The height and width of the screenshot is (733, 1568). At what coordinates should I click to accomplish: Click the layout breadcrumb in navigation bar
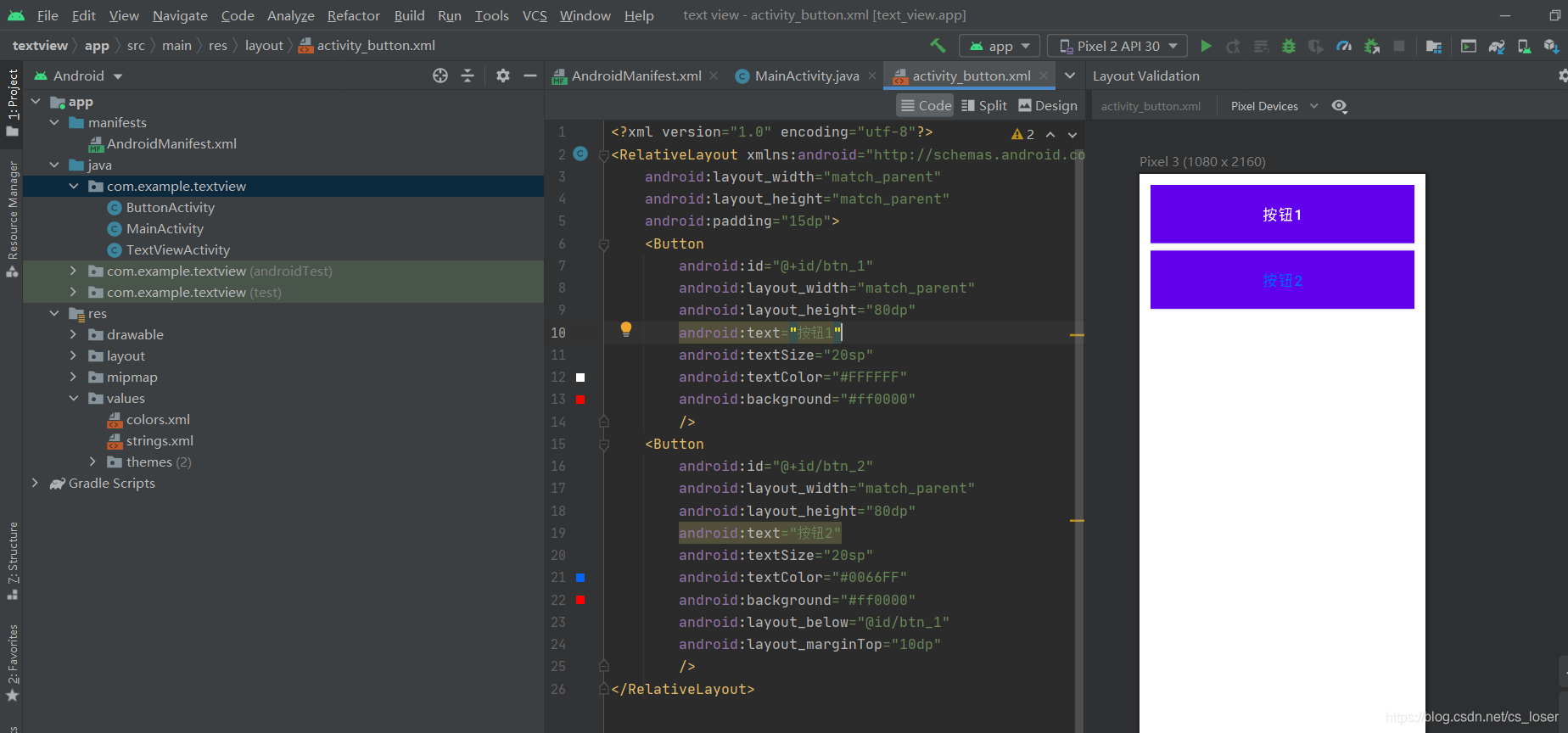[264, 46]
